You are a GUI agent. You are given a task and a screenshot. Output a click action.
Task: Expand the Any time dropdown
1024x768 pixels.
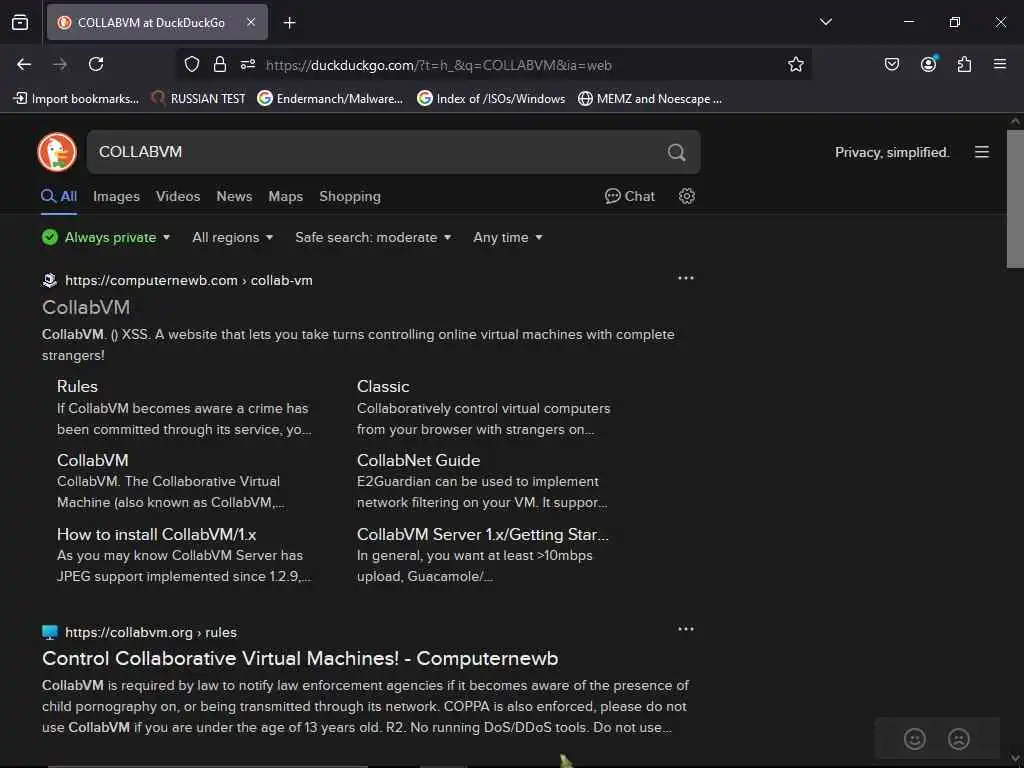tap(507, 237)
